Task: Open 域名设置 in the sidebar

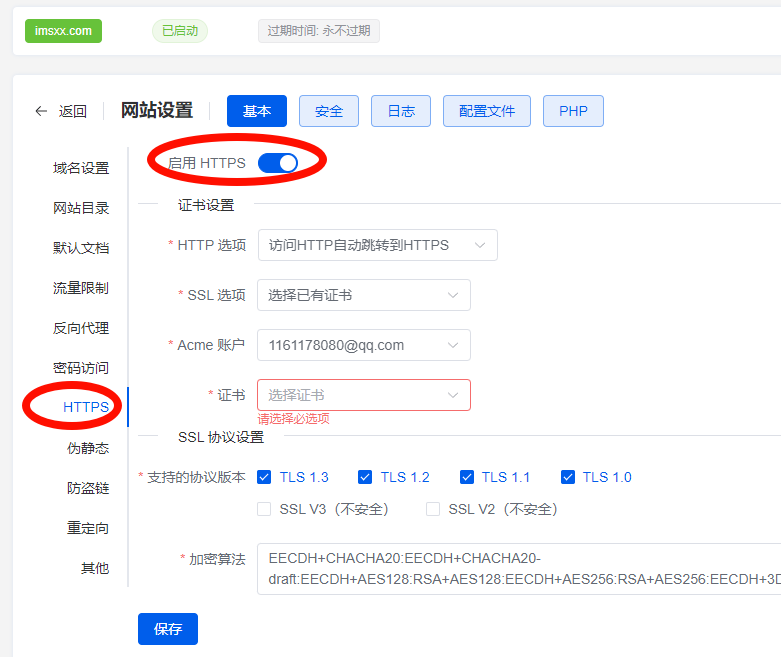Action: 81,168
